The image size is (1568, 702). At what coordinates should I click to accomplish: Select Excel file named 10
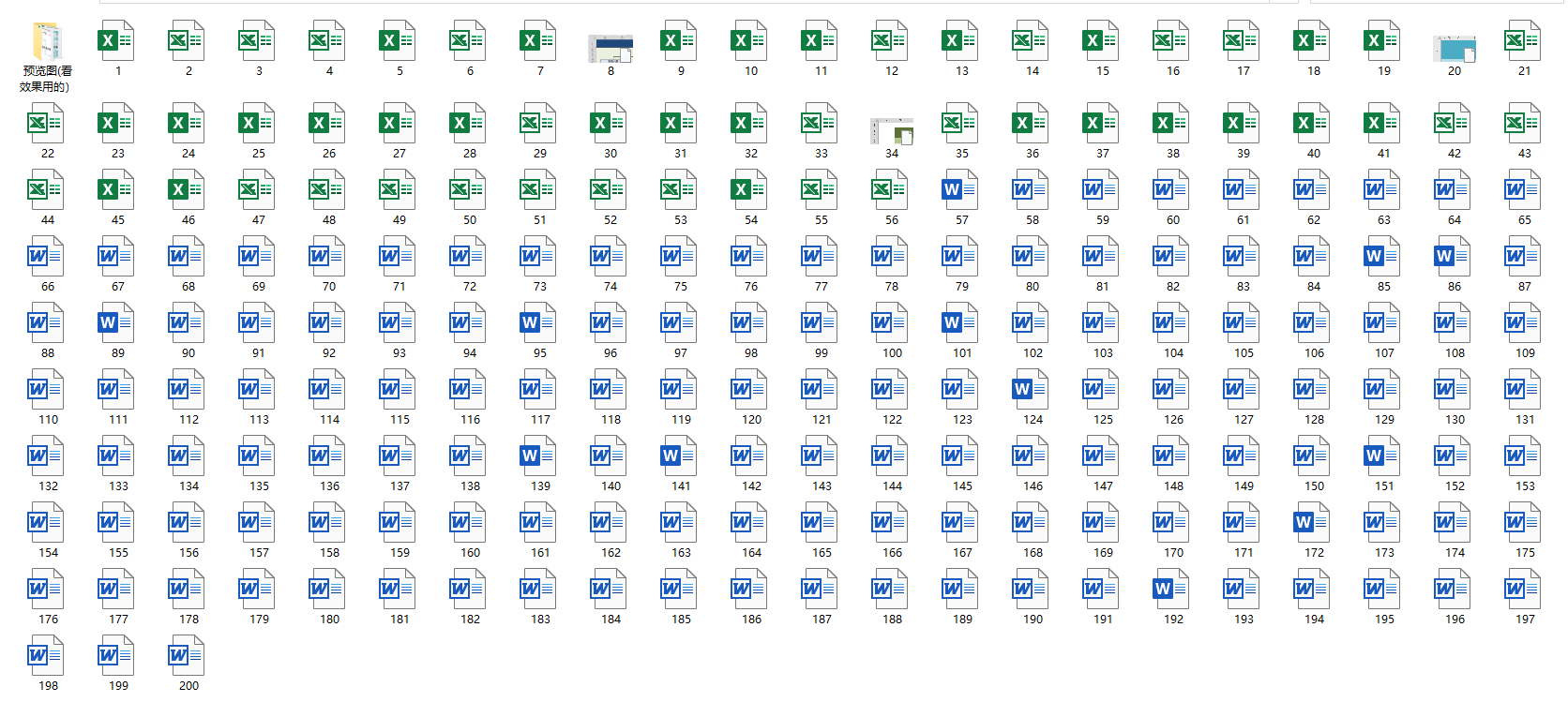point(750,42)
